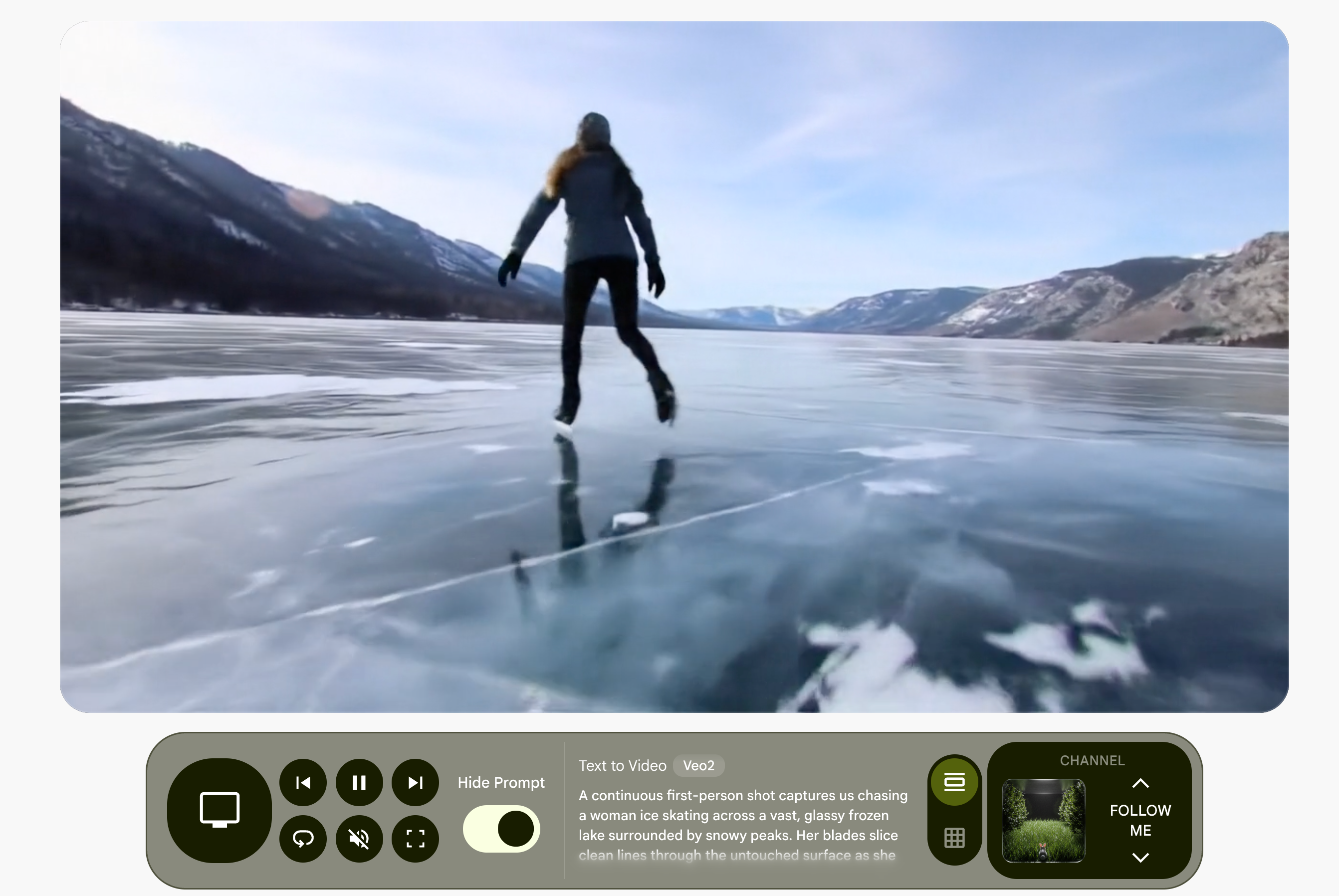Switch off the Hide Prompt toggle
The image size is (1339, 896).
point(501,829)
